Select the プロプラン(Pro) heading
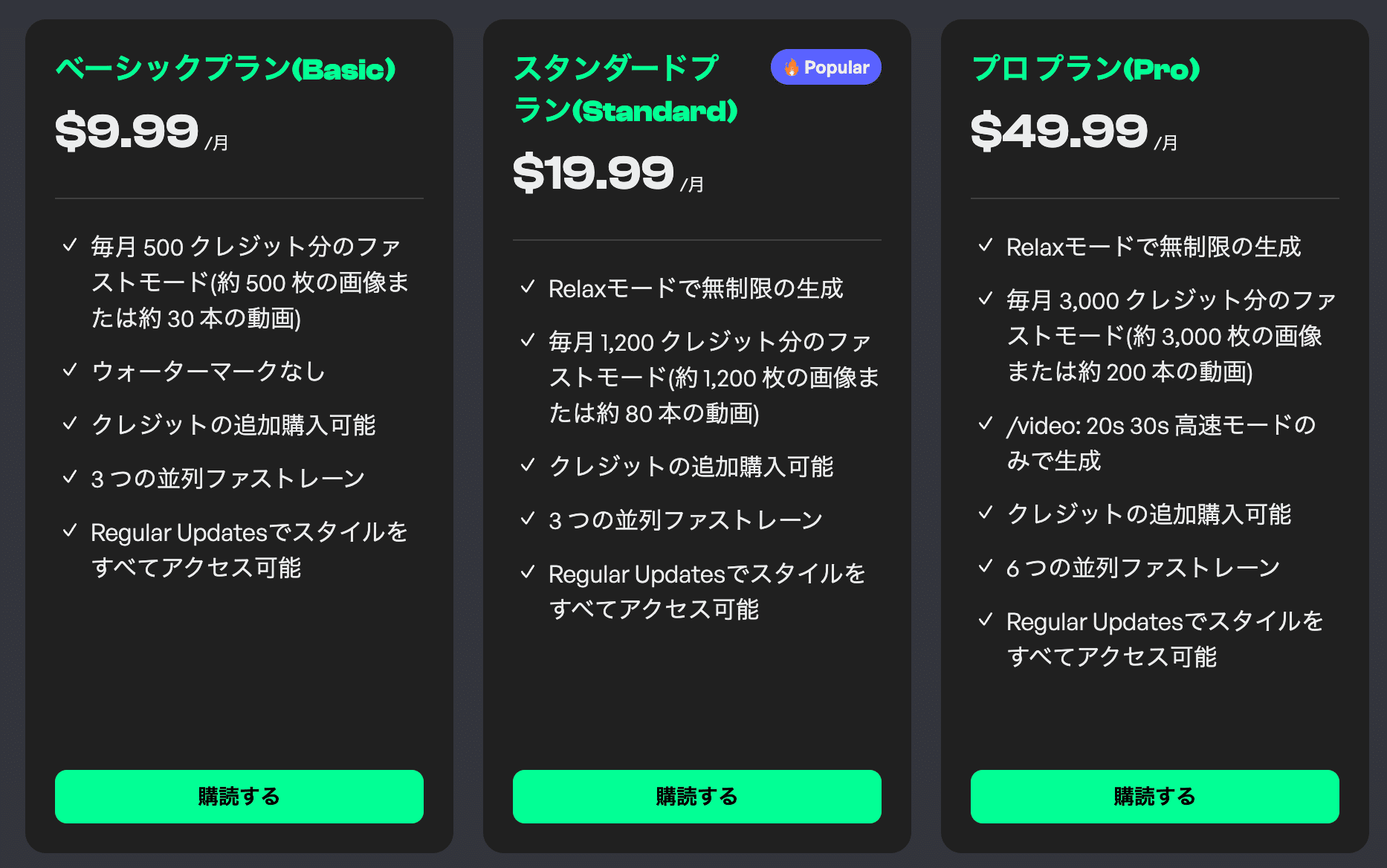 point(1085,69)
